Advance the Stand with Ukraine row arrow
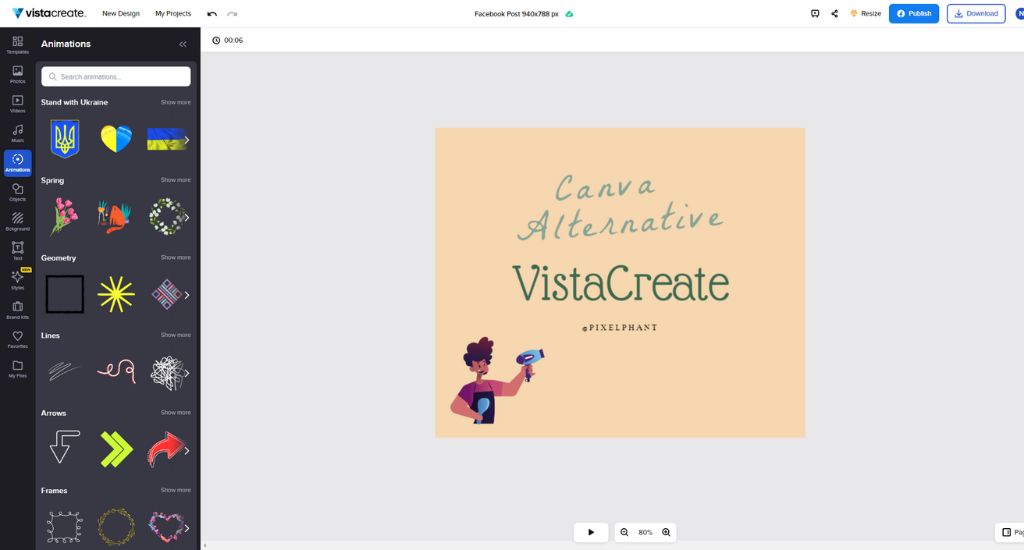 click(x=187, y=140)
